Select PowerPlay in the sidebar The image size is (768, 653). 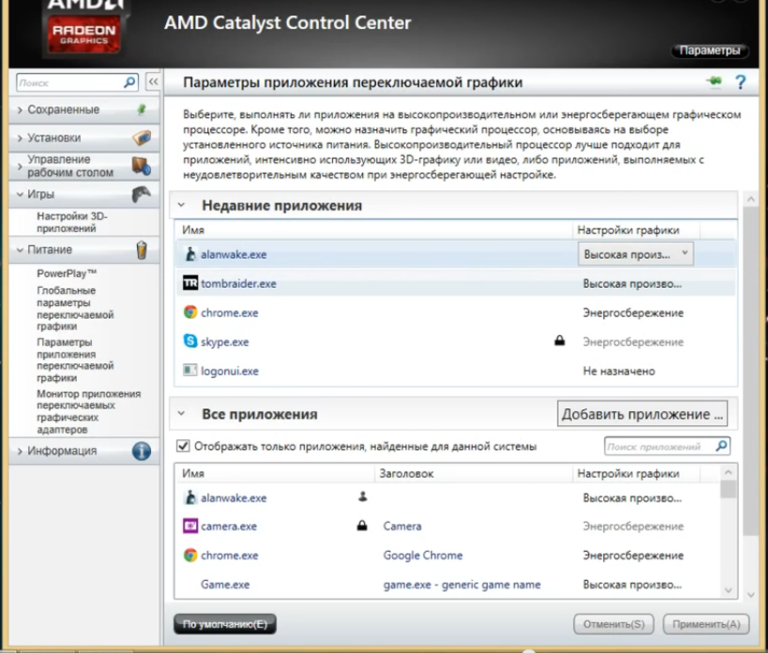pyautogui.click(x=66, y=273)
